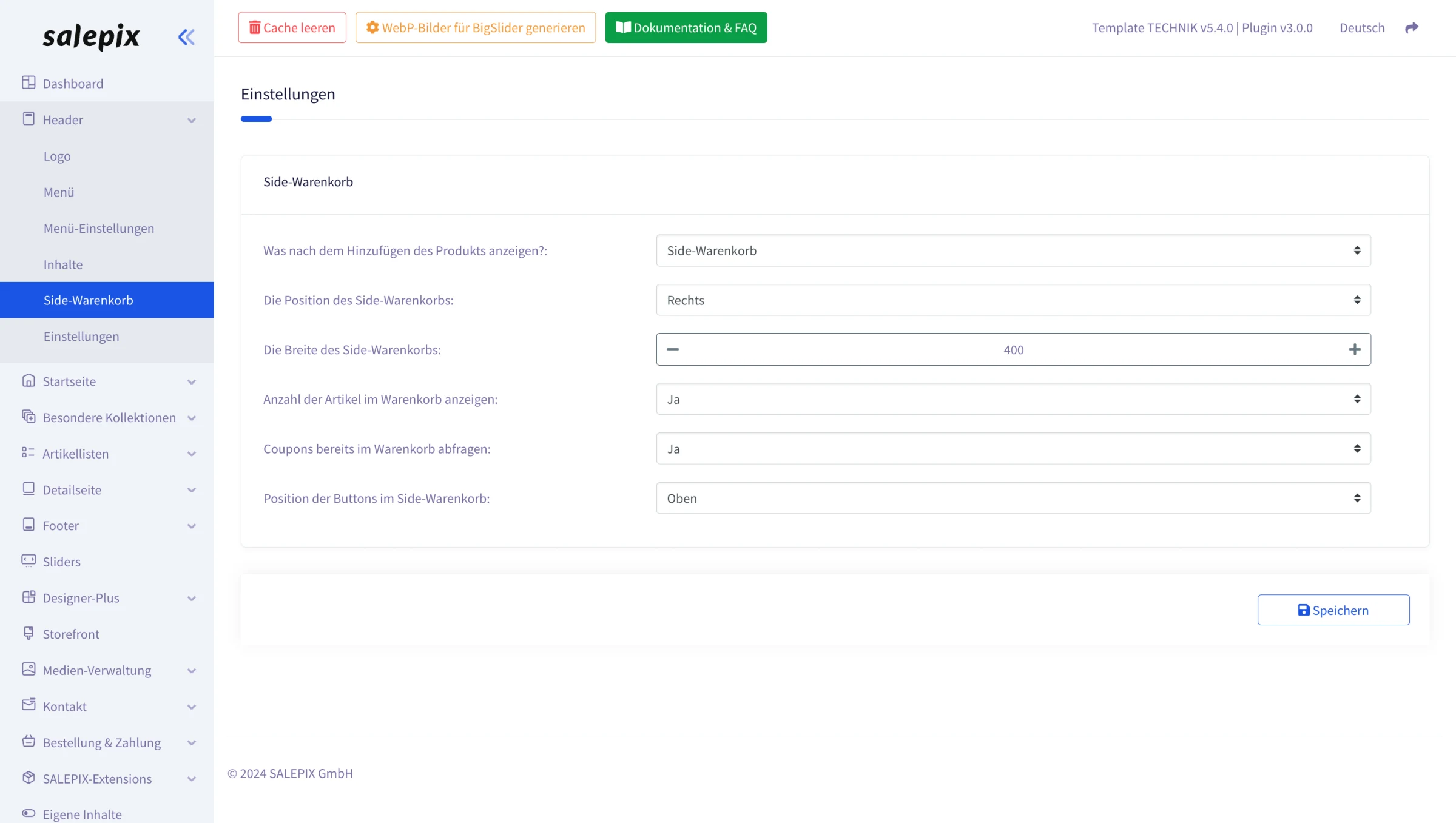1456x823 pixels.
Task: Expand the Artikellisten chevron
Action: [x=192, y=454]
